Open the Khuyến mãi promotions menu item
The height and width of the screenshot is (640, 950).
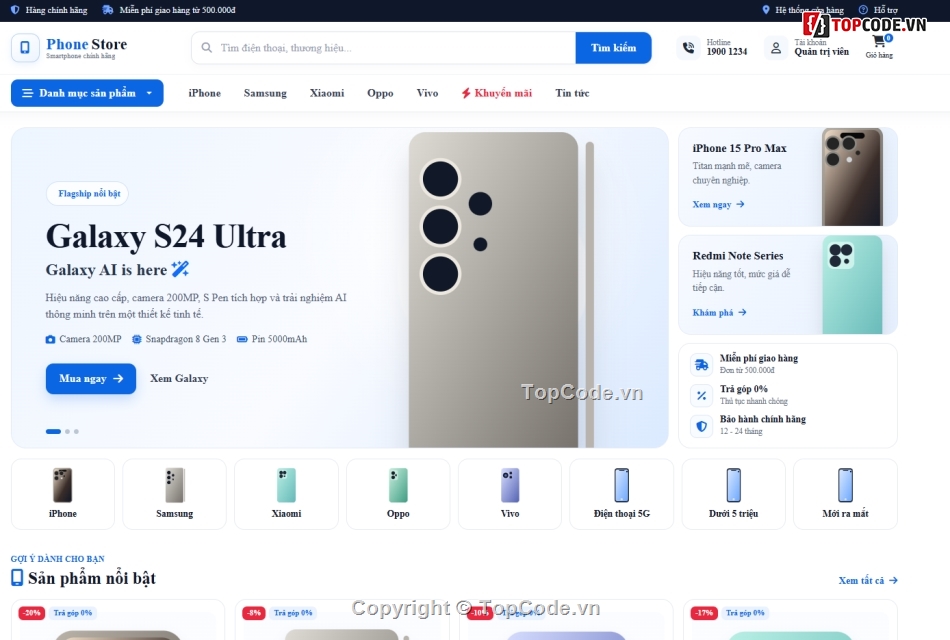tap(497, 93)
